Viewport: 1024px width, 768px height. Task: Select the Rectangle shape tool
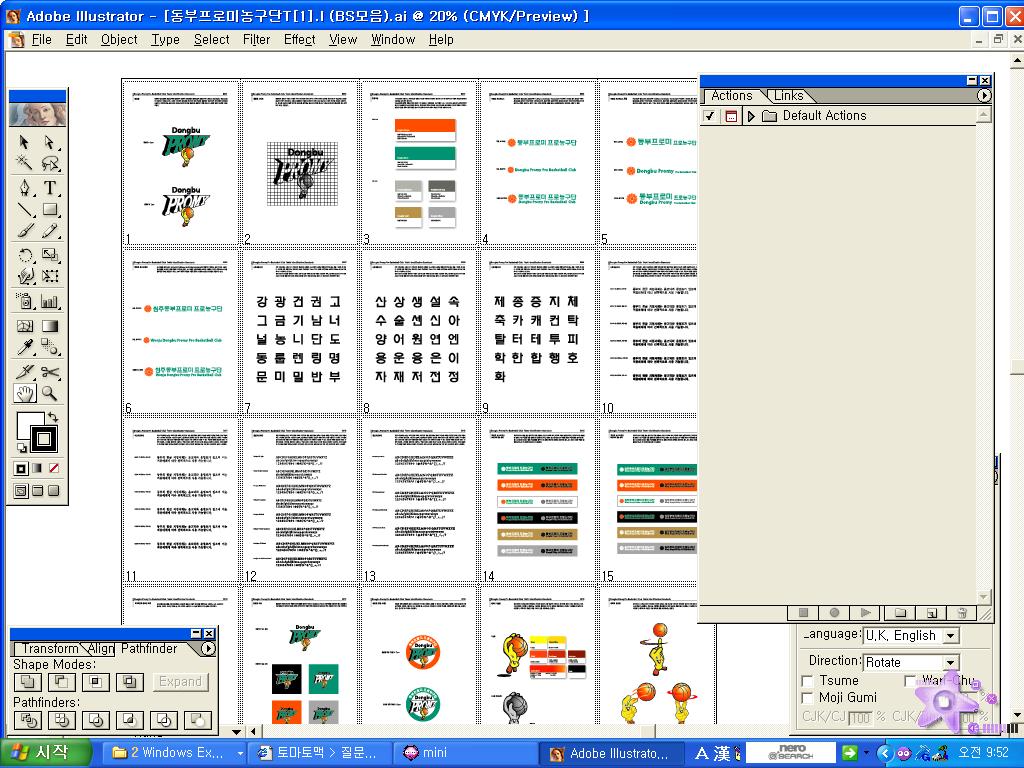coord(49,210)
